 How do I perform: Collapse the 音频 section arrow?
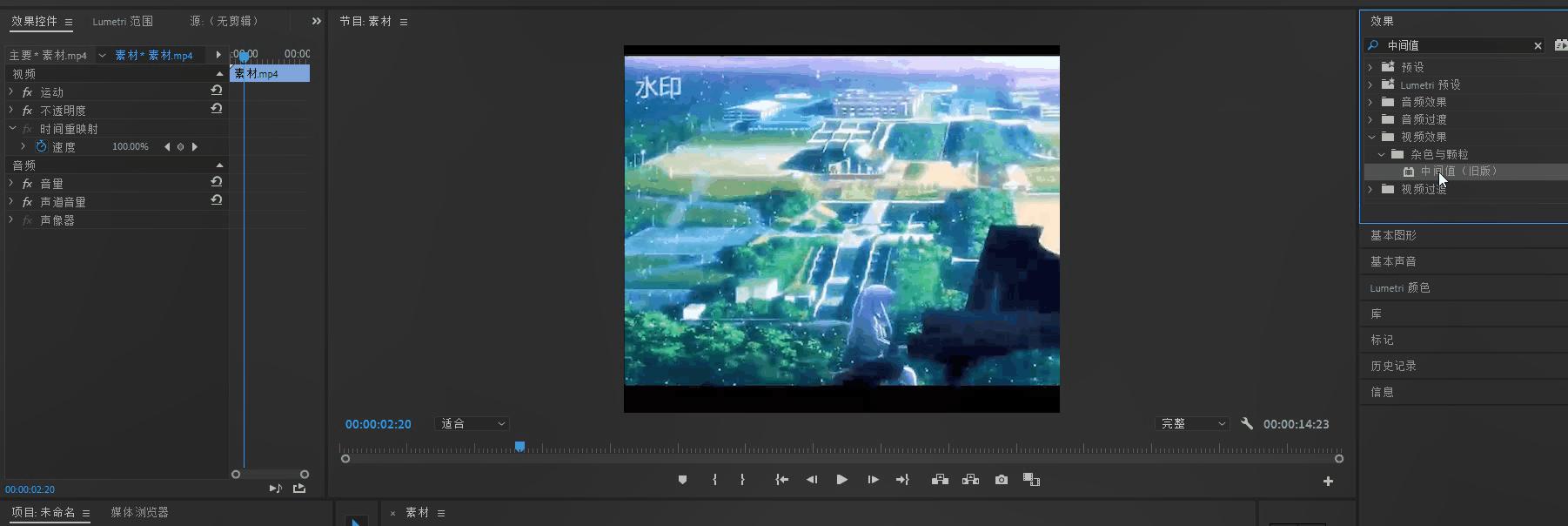pos(219,165)
